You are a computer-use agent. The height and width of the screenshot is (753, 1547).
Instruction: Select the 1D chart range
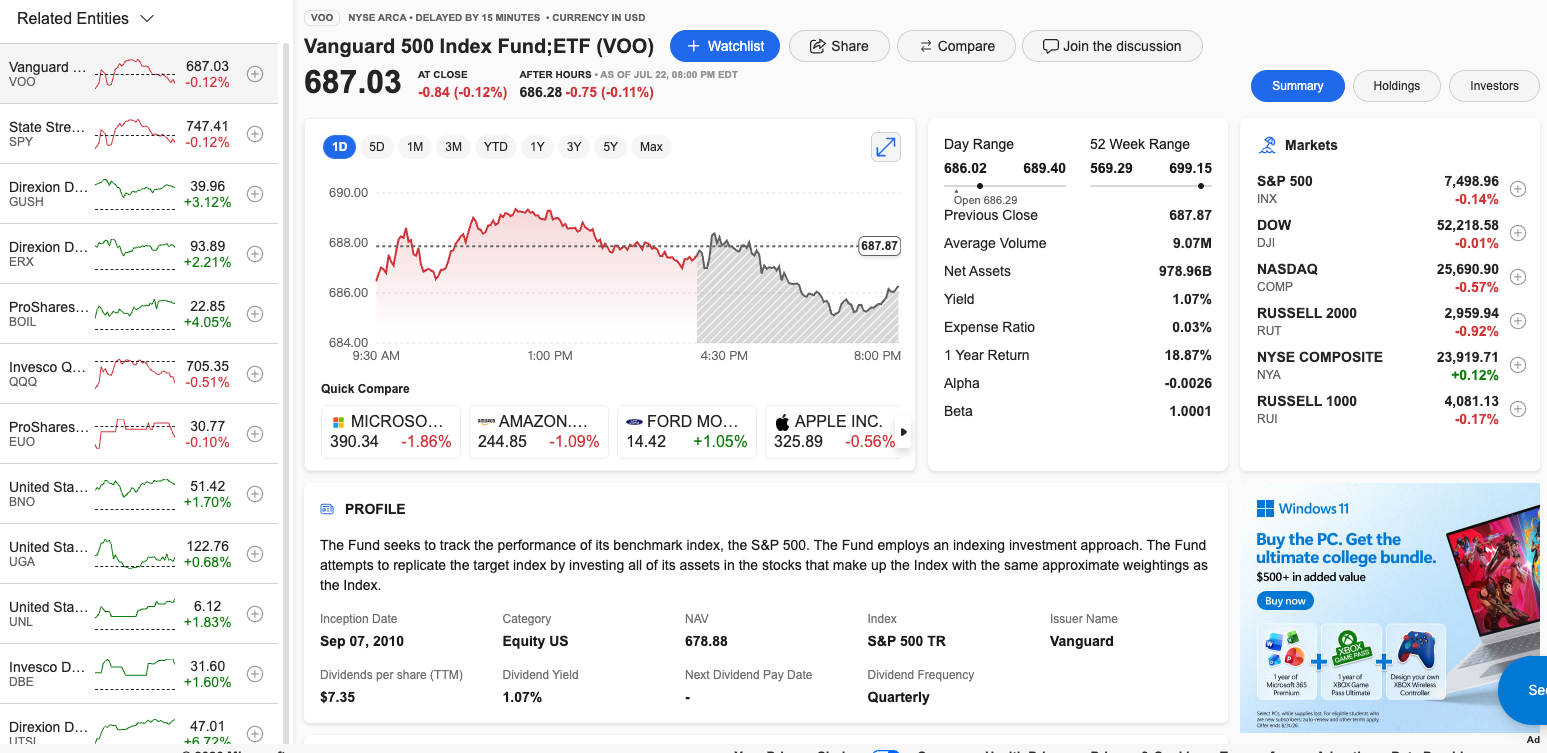[339, 147]
